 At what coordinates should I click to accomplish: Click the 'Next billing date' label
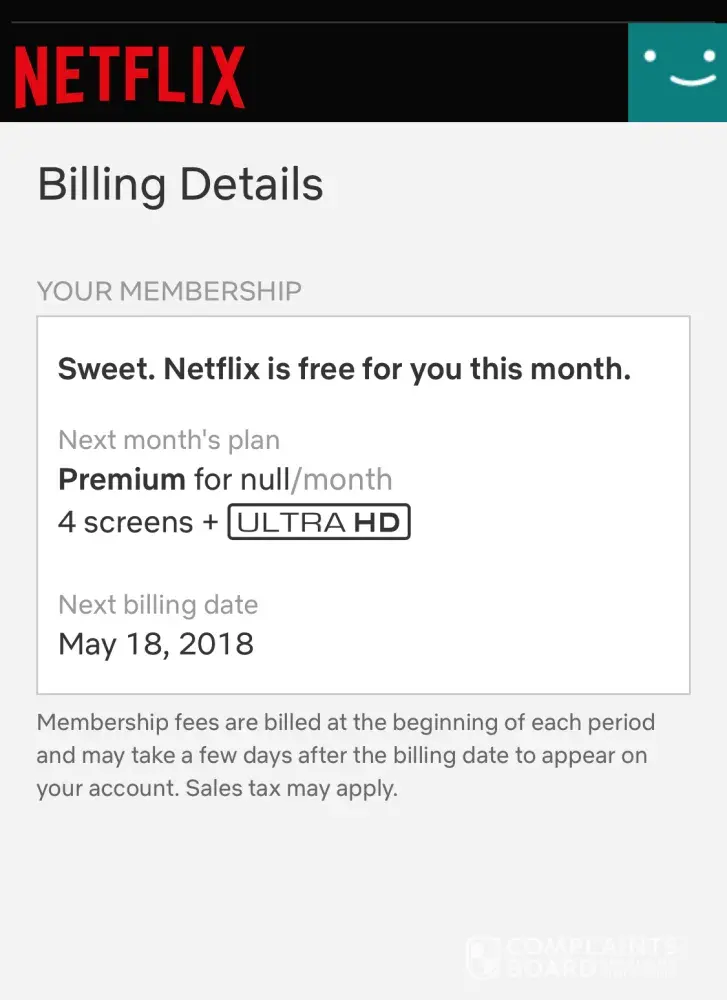click(x=158, y=605)
